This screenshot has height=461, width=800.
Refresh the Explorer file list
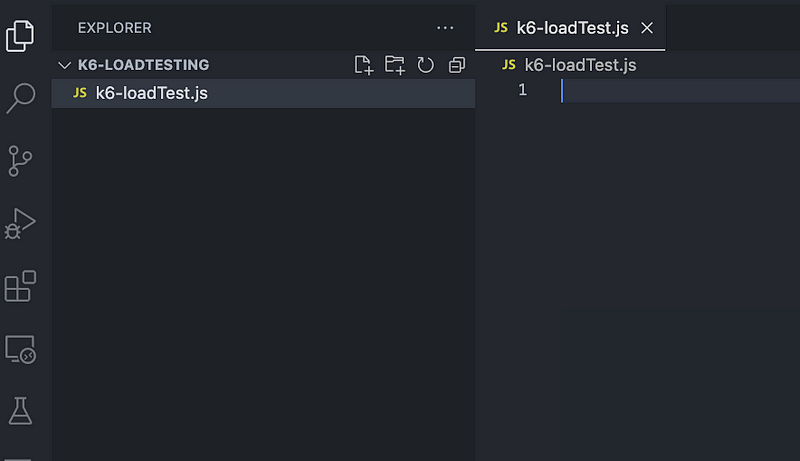pos(426,65)
